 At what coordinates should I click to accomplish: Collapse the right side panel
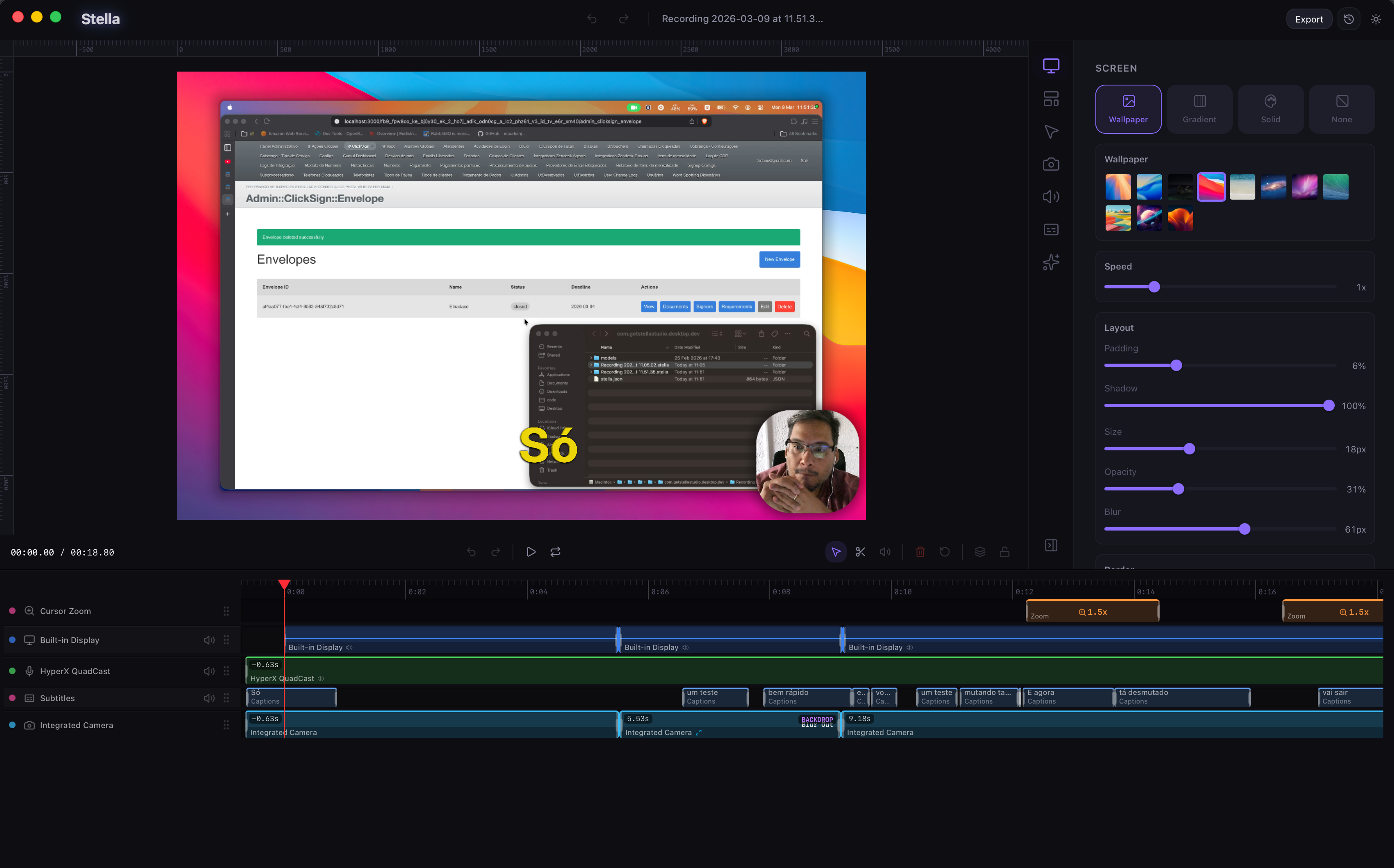click(x=1051, y=545)
